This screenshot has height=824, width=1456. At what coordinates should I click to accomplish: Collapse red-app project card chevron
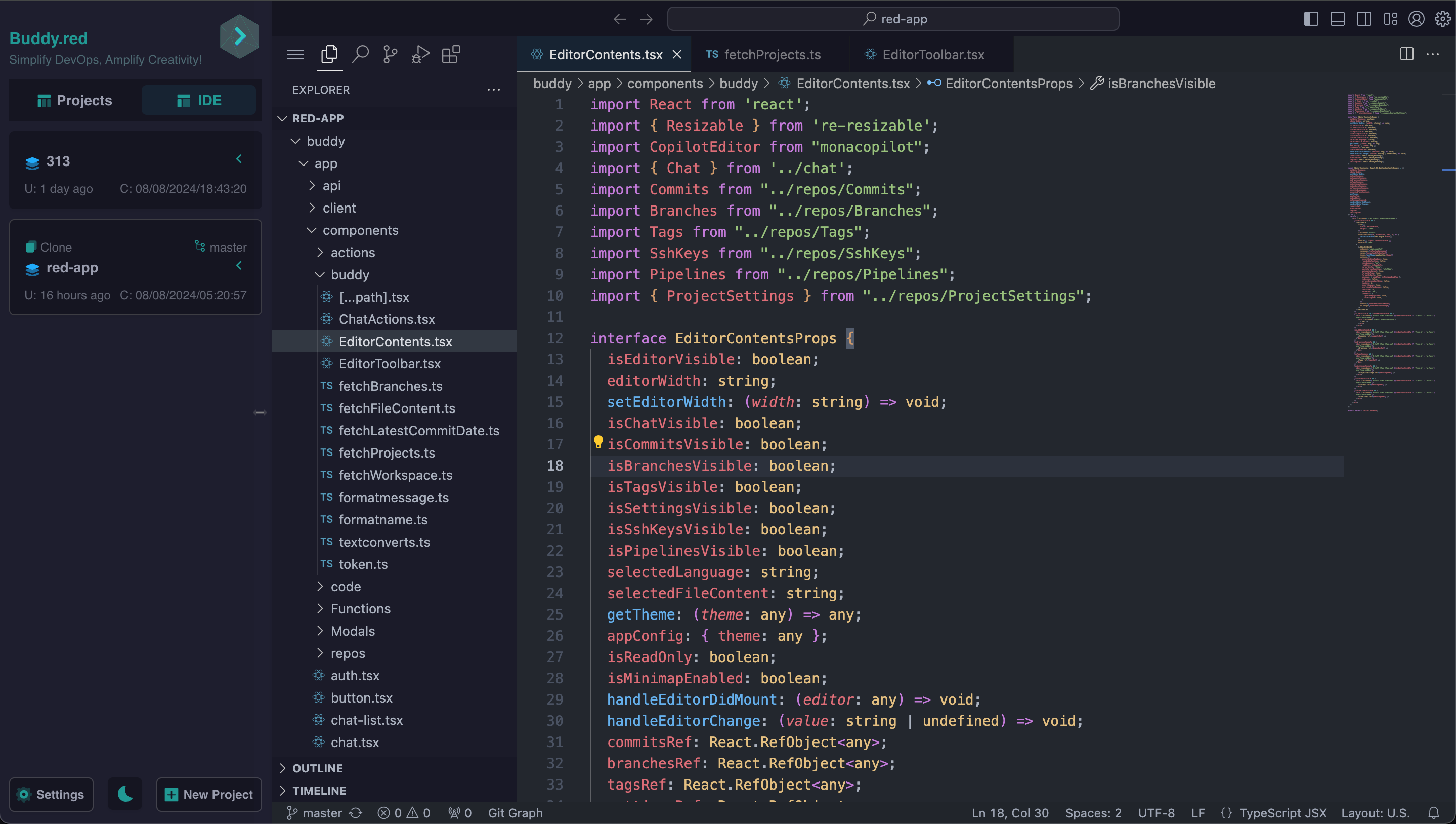[239, 265]
